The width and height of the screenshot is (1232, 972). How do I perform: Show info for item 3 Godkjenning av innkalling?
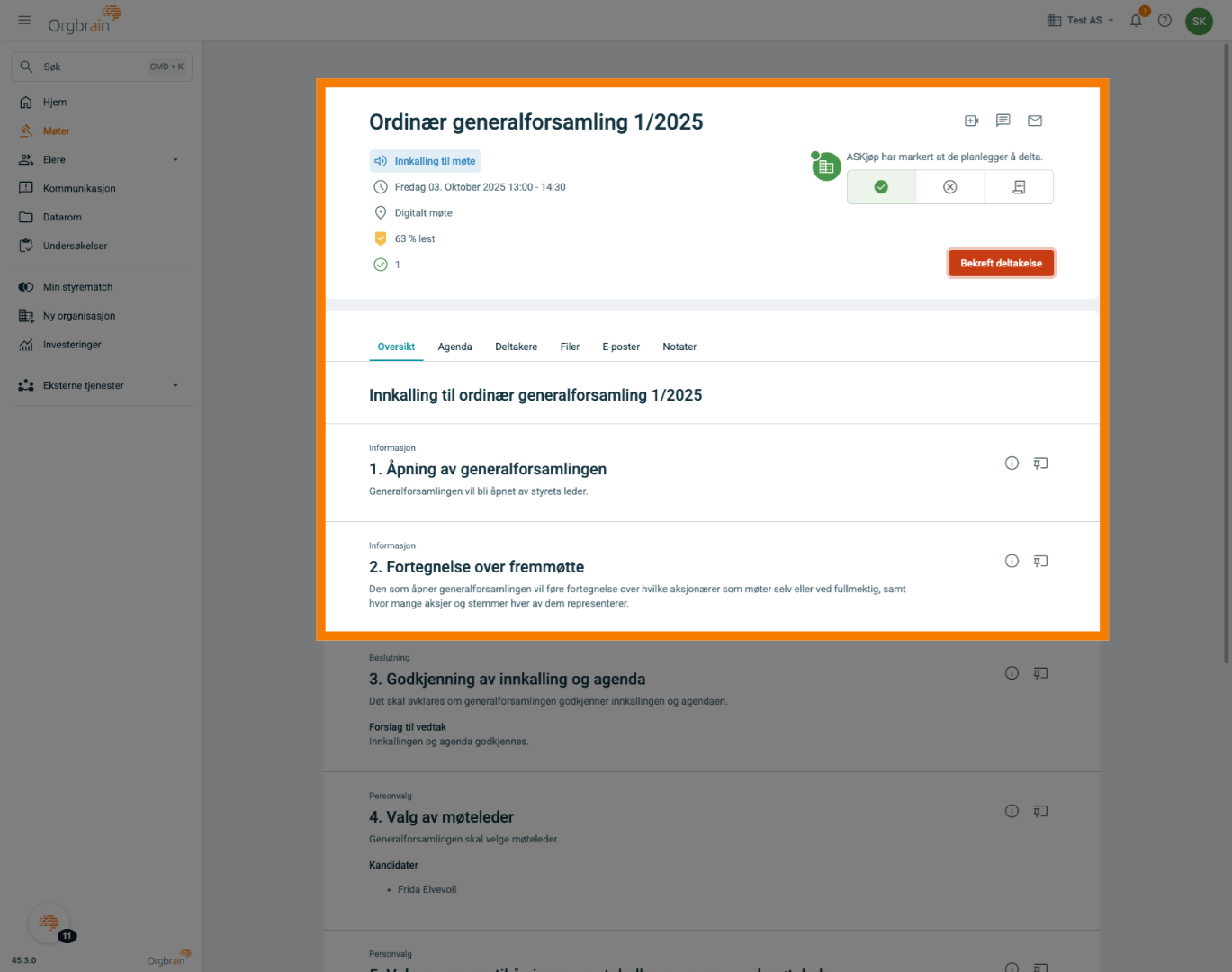[1012, 673]
